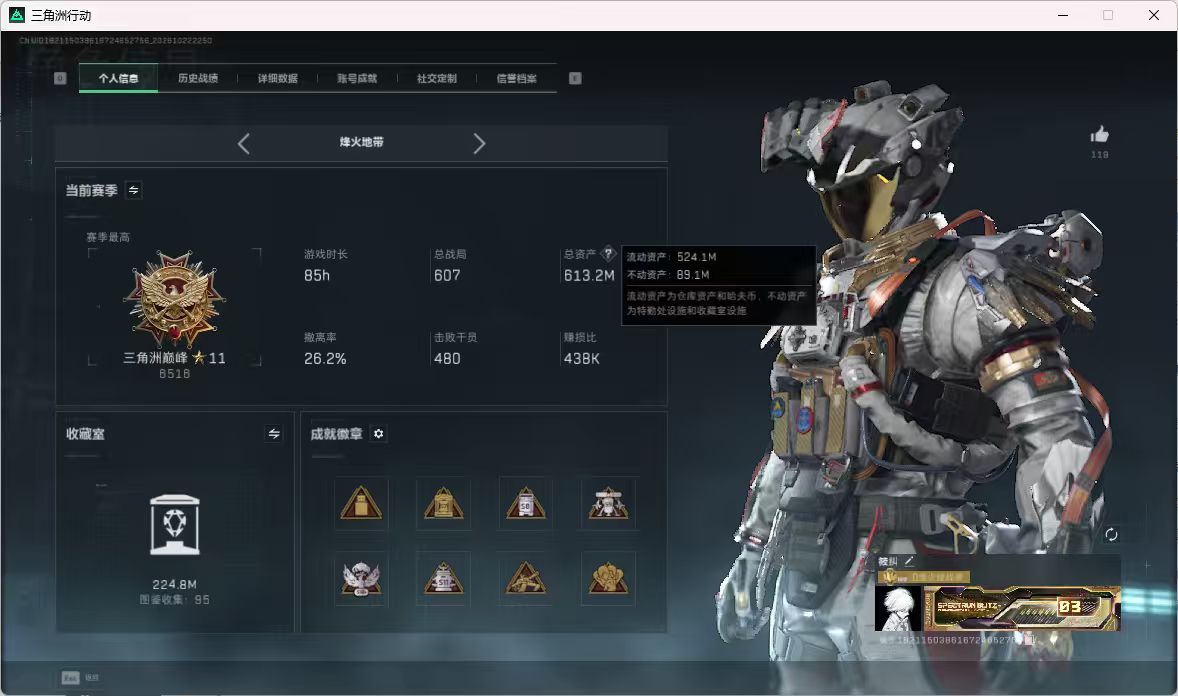1178x696 pixels.
Task: Click the 总资产 question mark icon
Action: click(x=608, y=253)
